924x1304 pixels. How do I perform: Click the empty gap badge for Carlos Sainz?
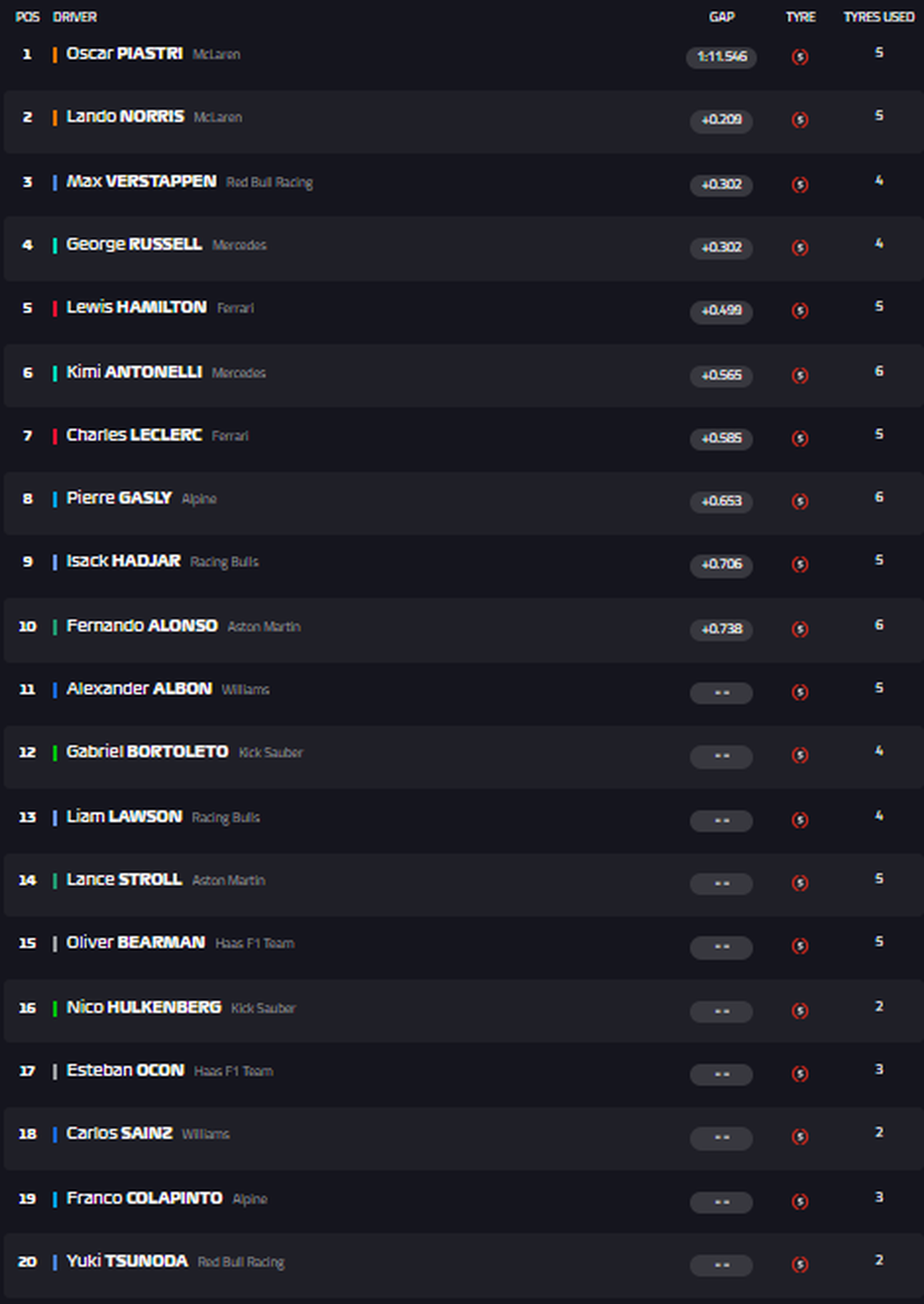(x=721, y=1138)
